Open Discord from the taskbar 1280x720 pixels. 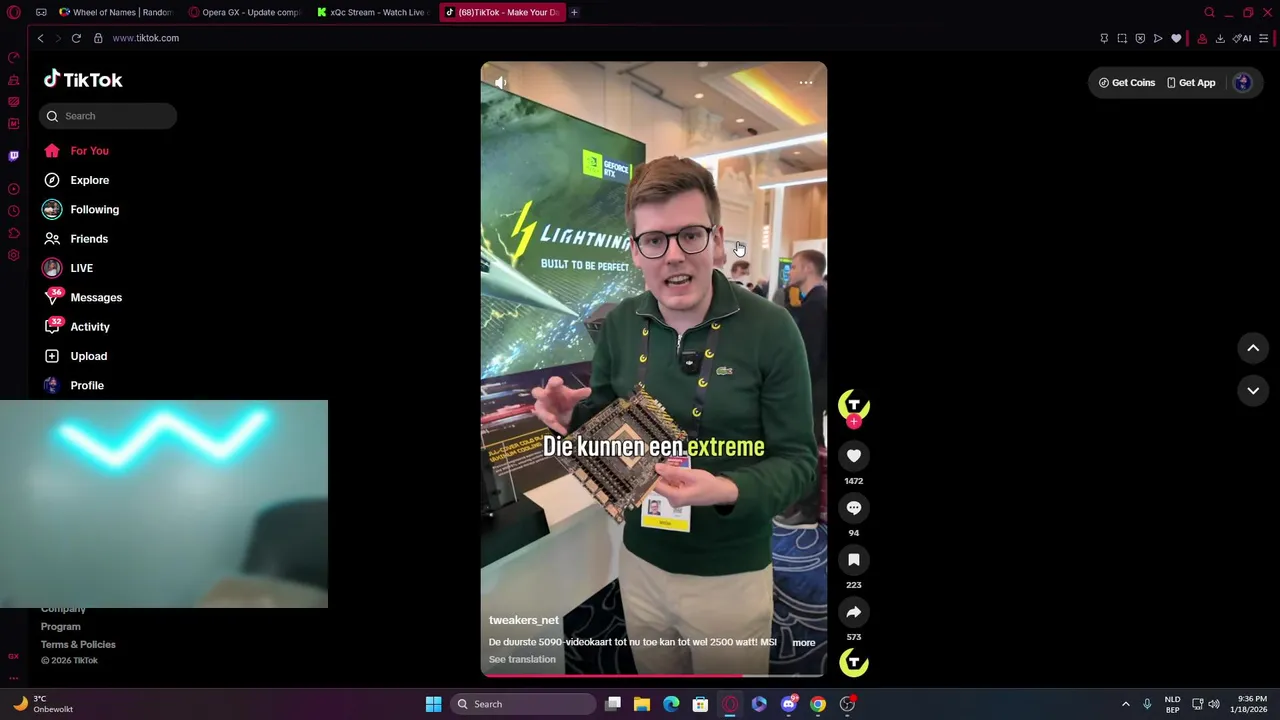pyautogui.click(x=789, y=704)
